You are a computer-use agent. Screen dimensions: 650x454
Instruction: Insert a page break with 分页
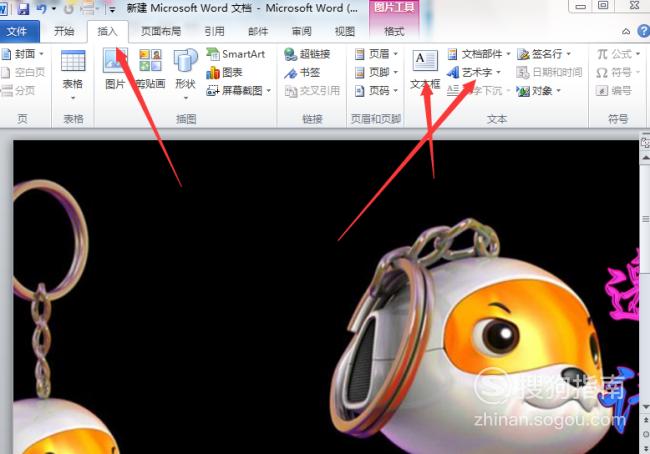[19, 90]
